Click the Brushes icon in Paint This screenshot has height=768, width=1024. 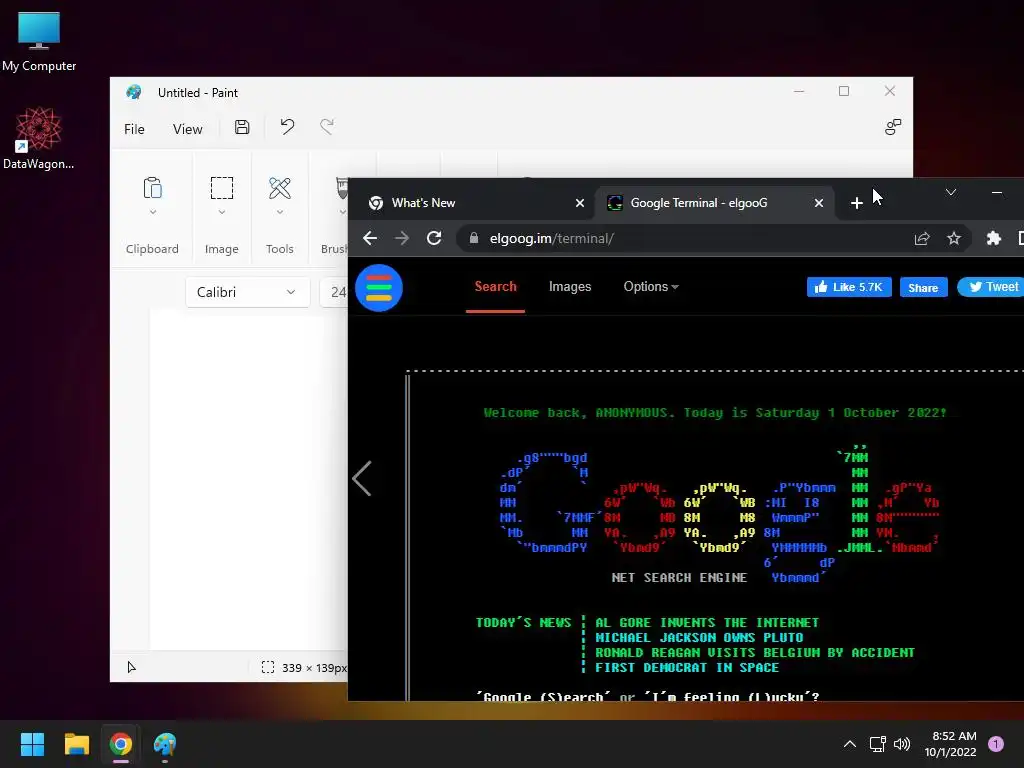click(342, 188)
